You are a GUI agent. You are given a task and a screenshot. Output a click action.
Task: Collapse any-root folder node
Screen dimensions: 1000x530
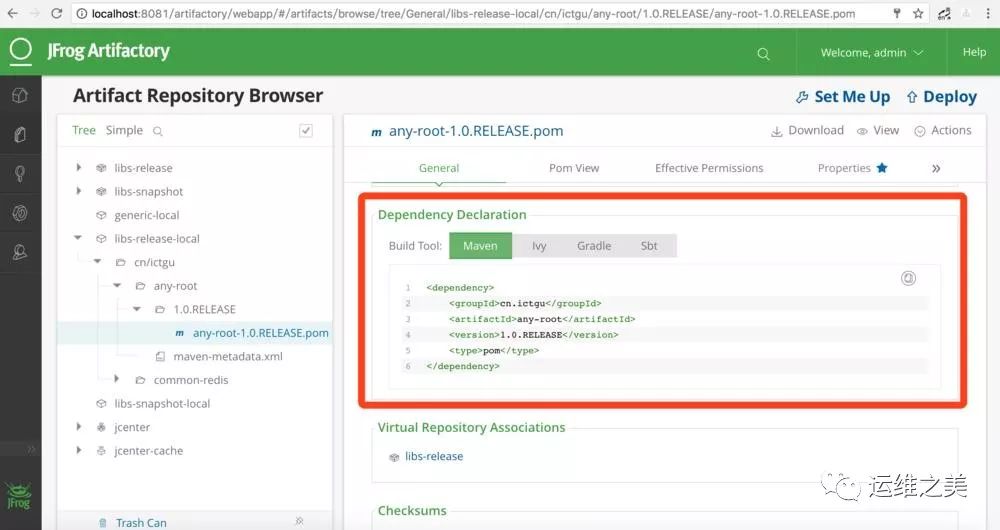pyautogui.click(x=117, y=285)
